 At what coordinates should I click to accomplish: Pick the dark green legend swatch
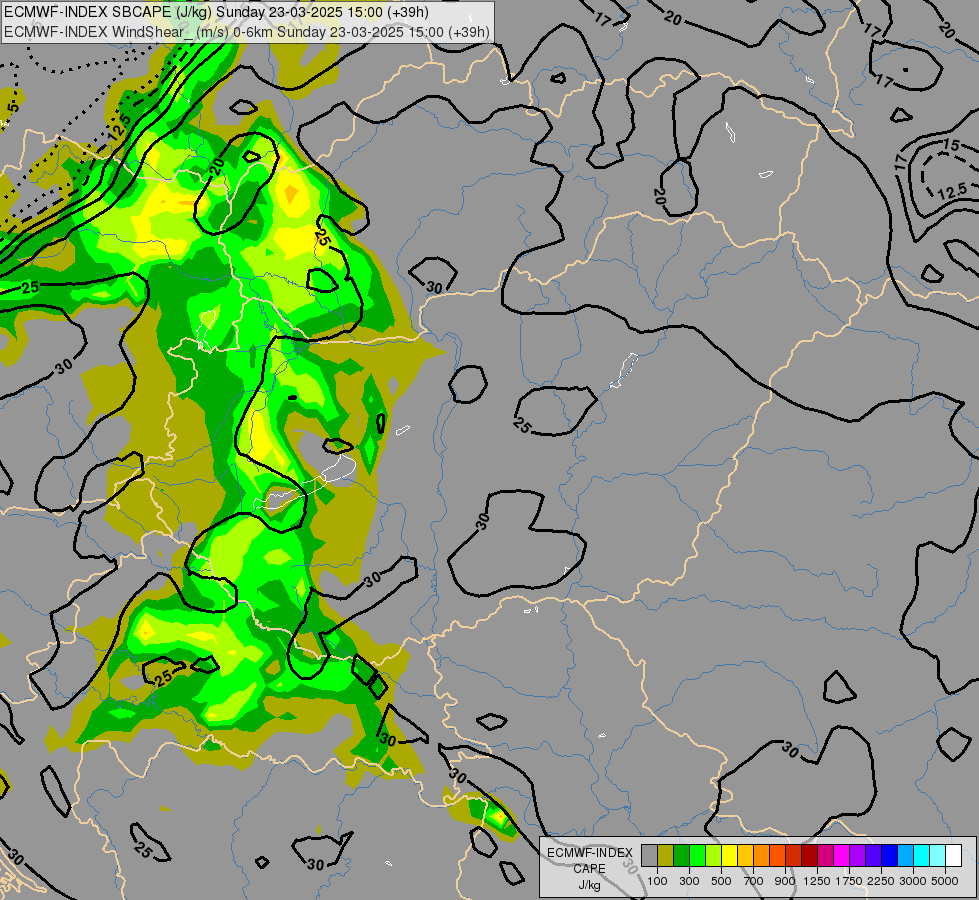pyautogui.click(x=681, y=855)
